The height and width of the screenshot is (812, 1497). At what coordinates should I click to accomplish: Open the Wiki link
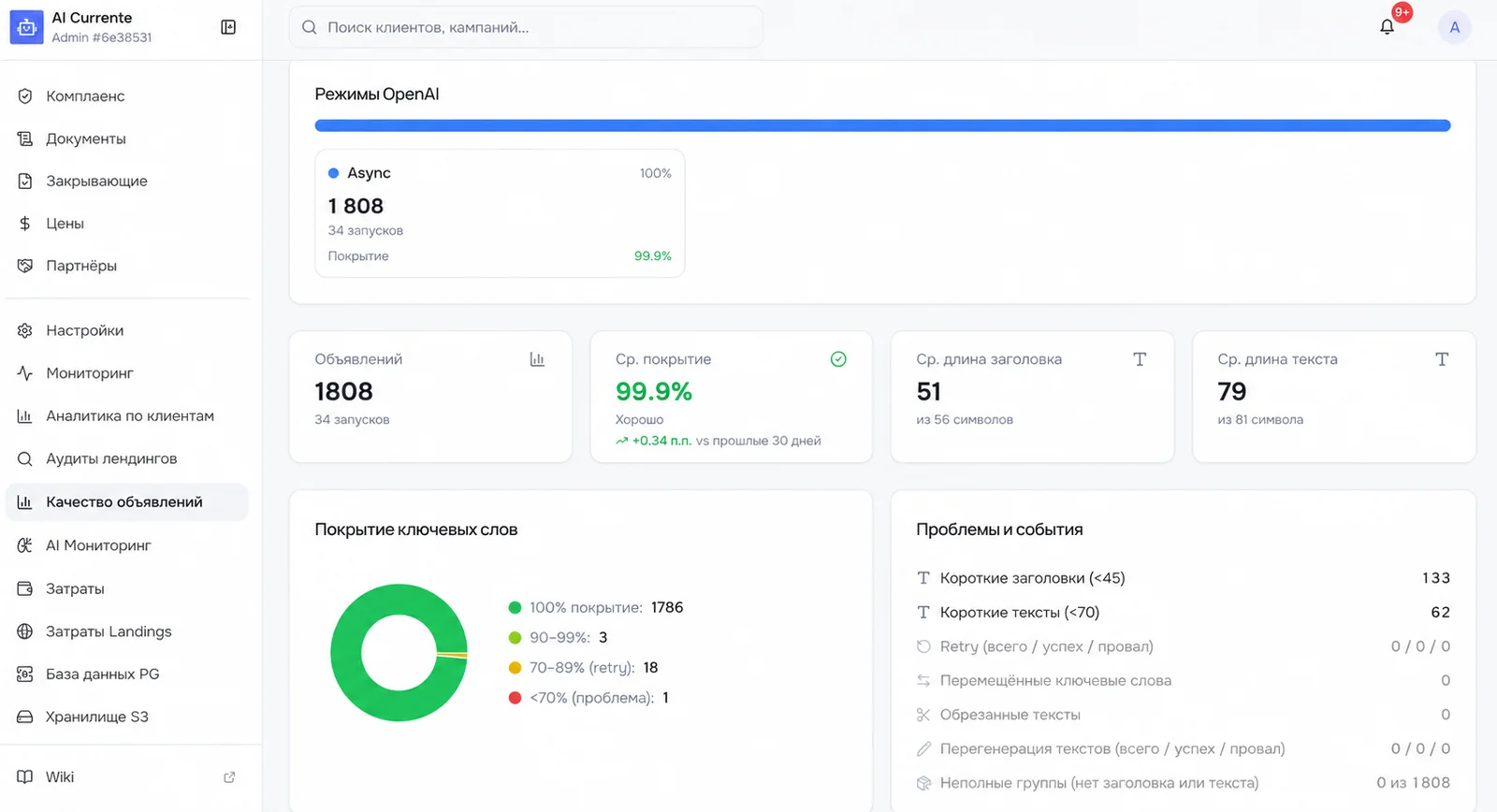click(x=127, y=777)
